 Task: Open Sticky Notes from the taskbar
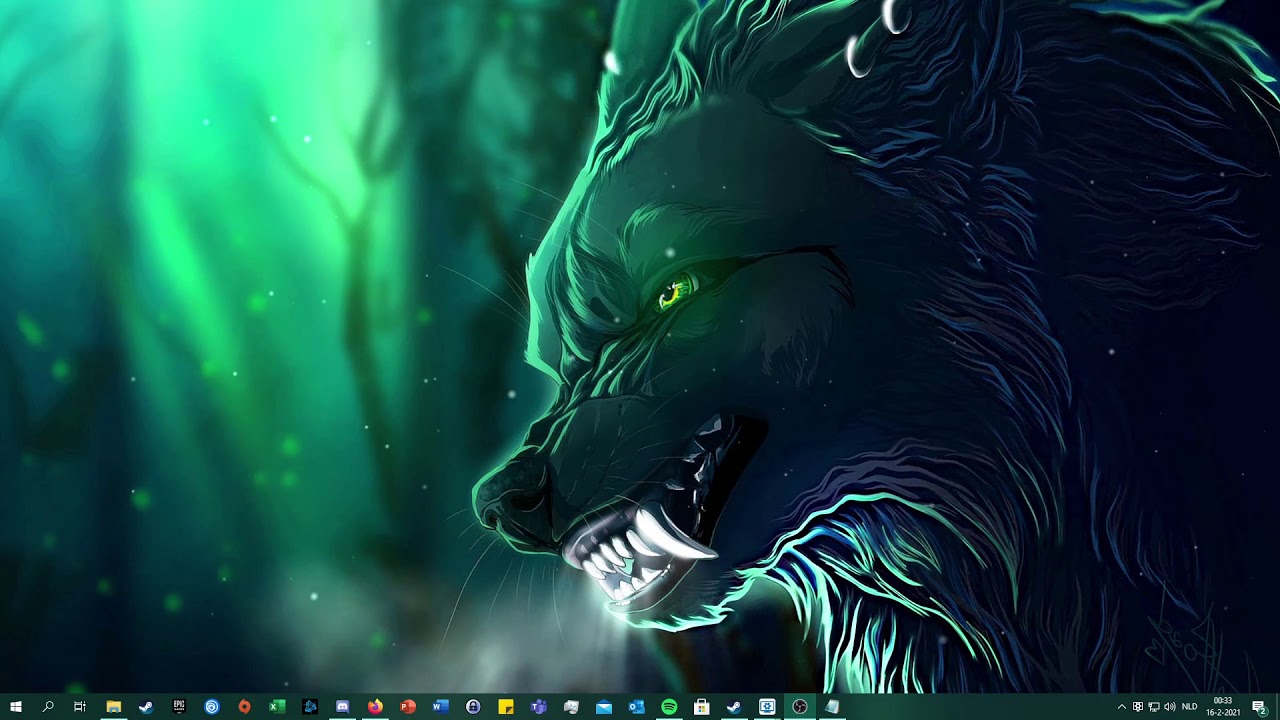(x=506, y=707)
